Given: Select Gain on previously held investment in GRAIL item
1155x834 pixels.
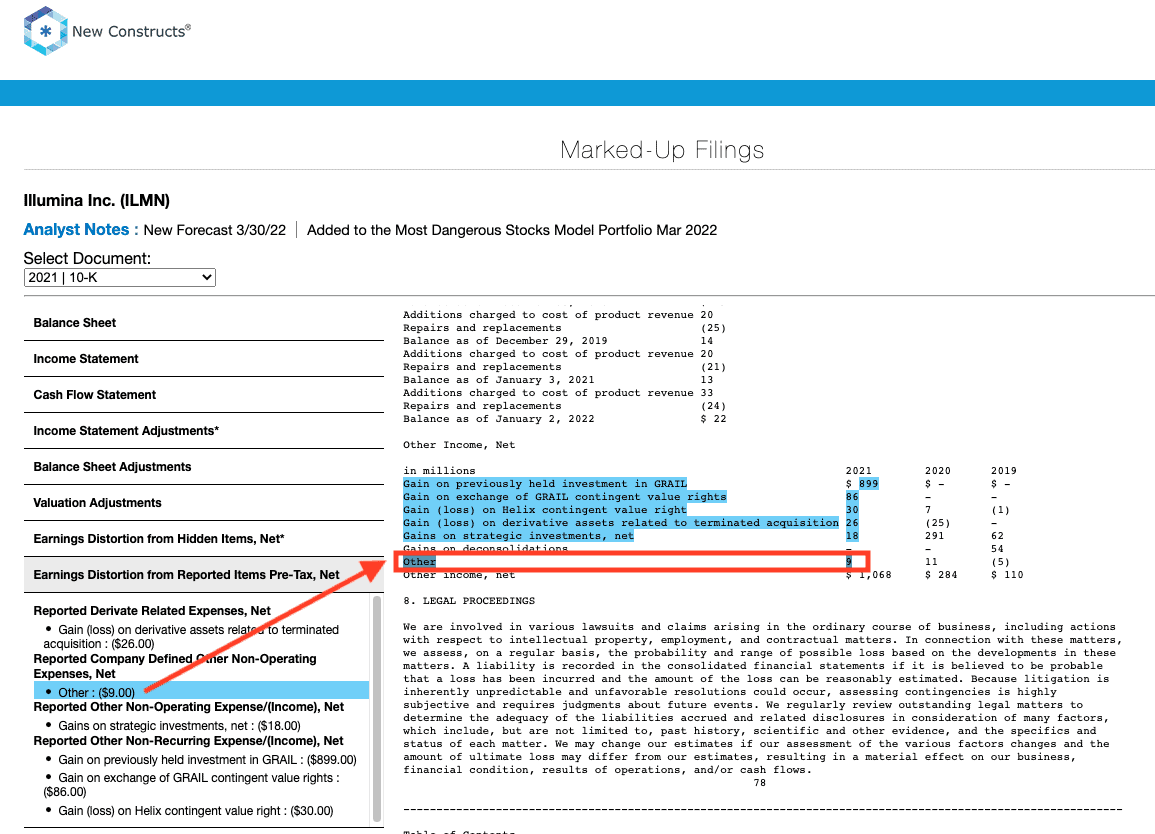Looking at the screenshot, I should click(x=207, y=760).
